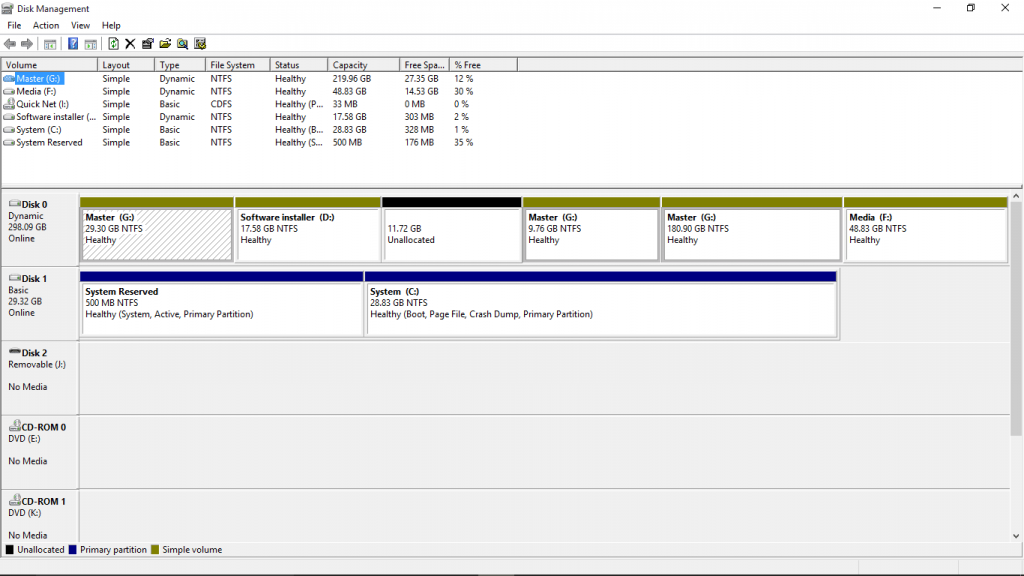Click the DVD (E:) label under CD-ROM 0
1024x576 pixels.
(x=24, y=439)
